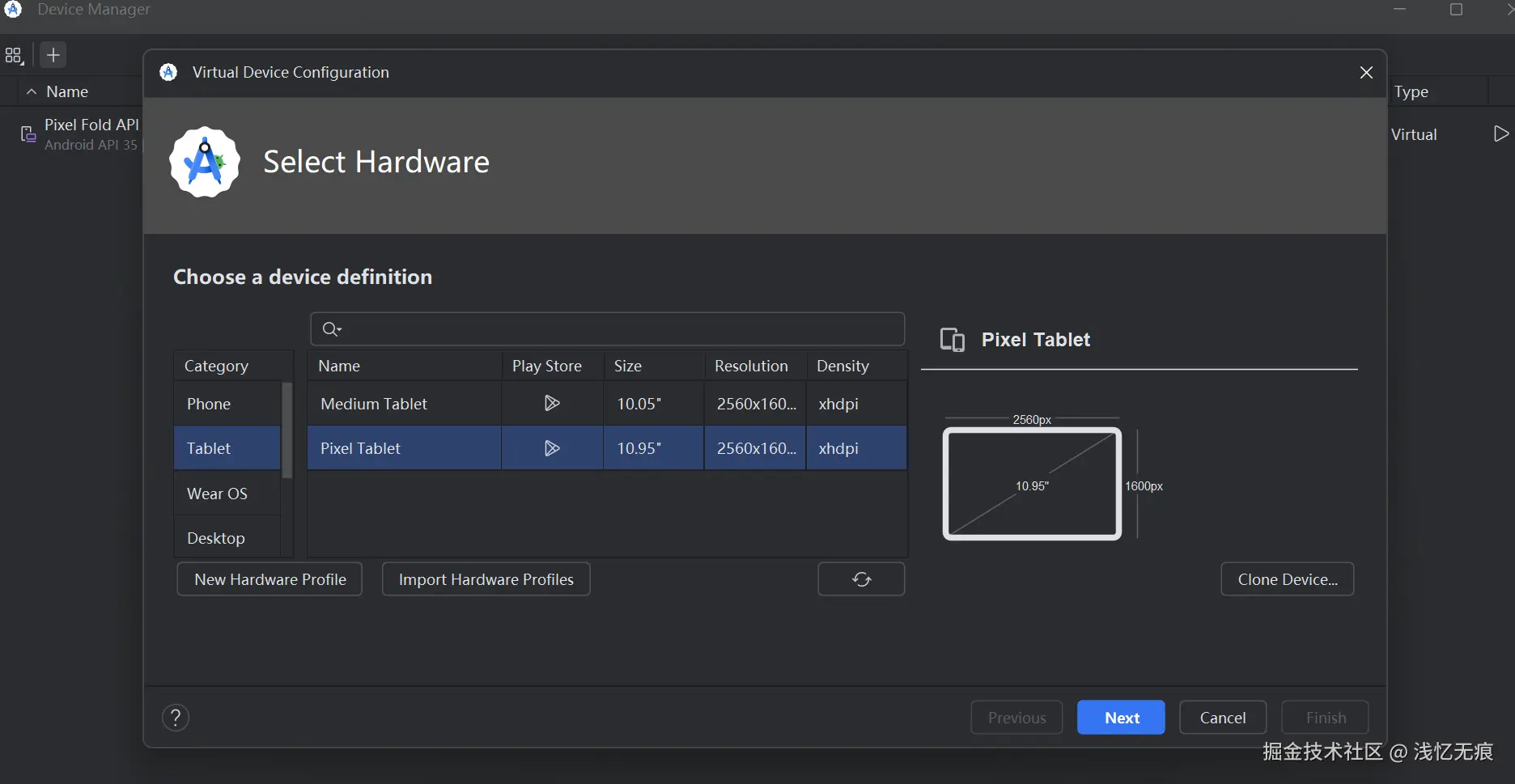Click the device layout grid icon in toolbar
The height and width of the screenshot is (784, 1515).
coord(14,56)
